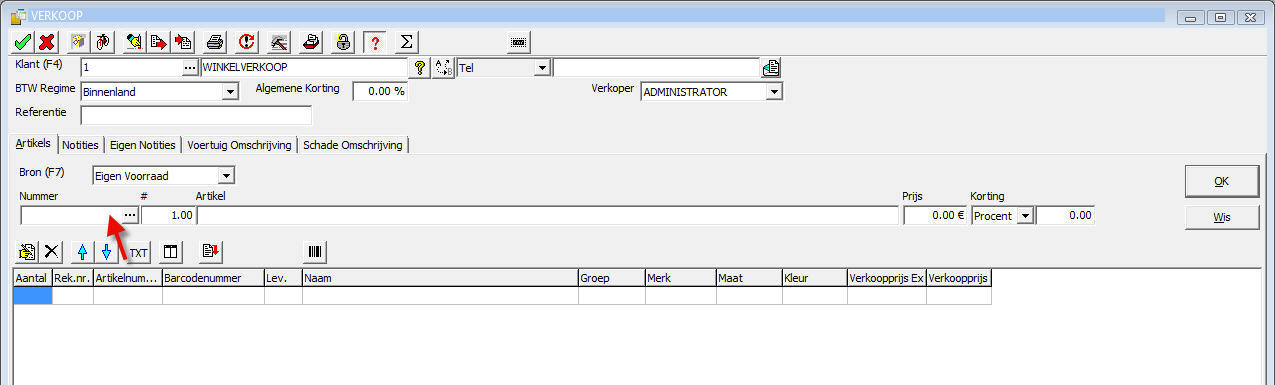Screen dimensions: 1275x385
Task: Click the yellow question mark beside WINKELVERKOOP
Action: [x=420, y=68]
